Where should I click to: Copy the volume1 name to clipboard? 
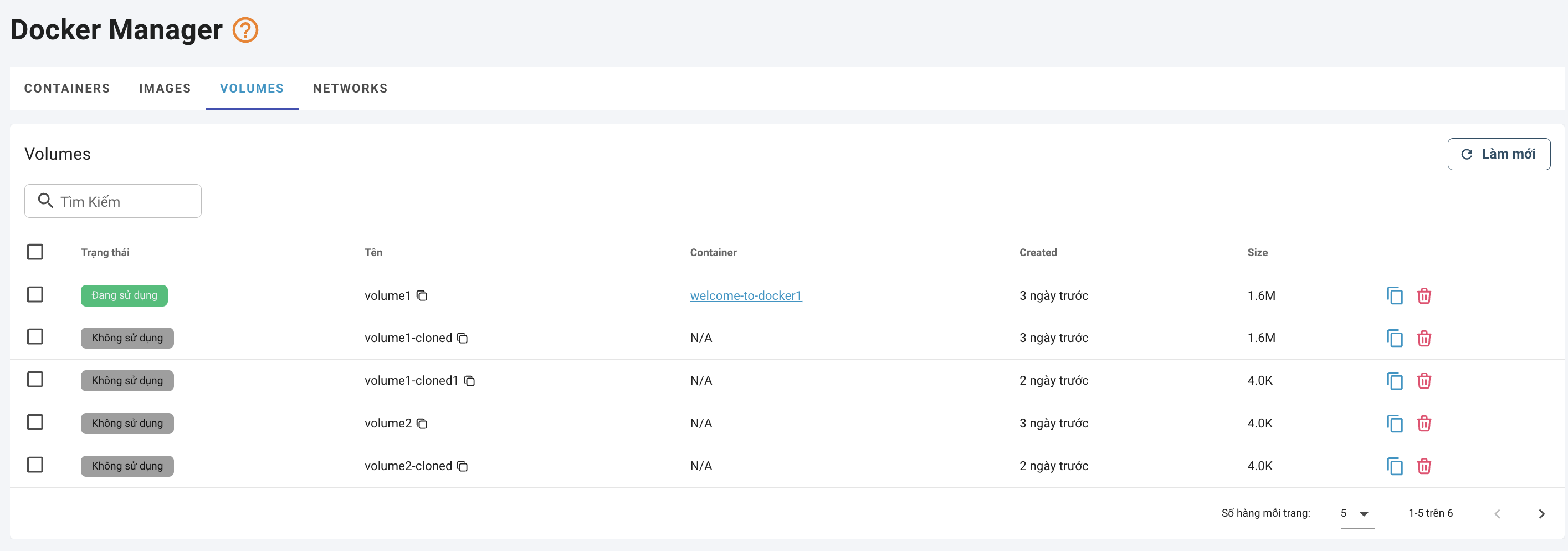pos(422,296)
